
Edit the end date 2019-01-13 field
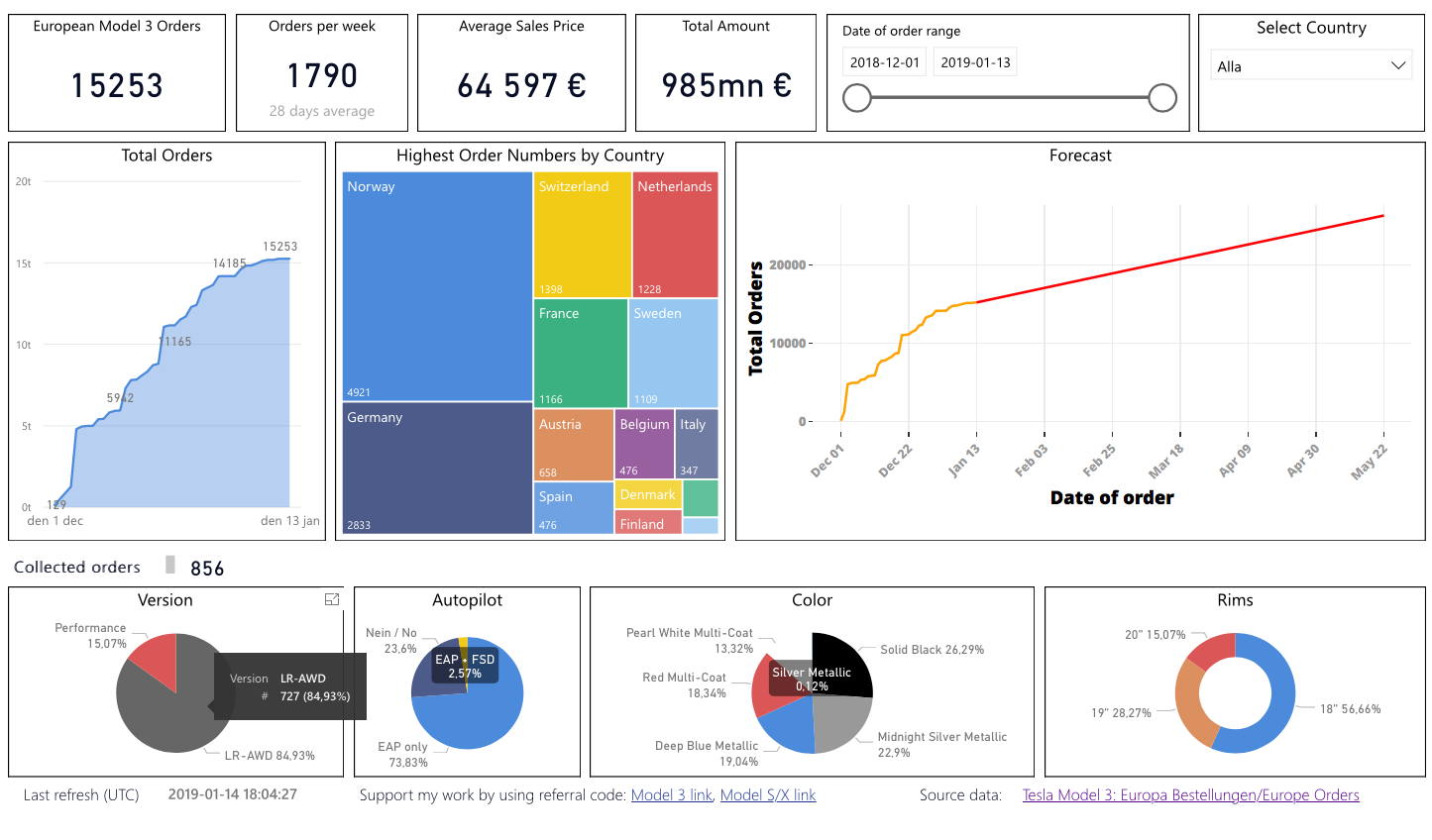[x=976, y=62]
